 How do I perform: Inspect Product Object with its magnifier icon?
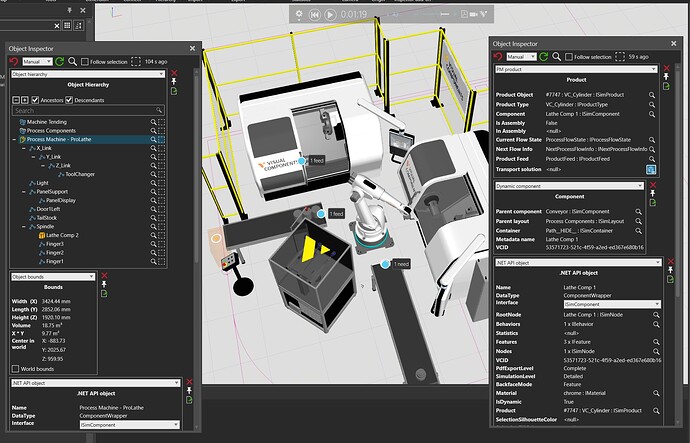point(651,93)
